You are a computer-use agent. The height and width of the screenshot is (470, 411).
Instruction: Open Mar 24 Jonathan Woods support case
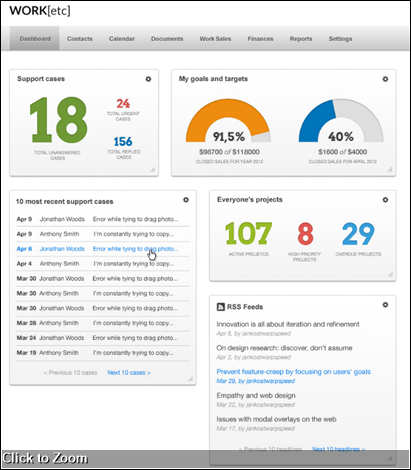[103, 338]
